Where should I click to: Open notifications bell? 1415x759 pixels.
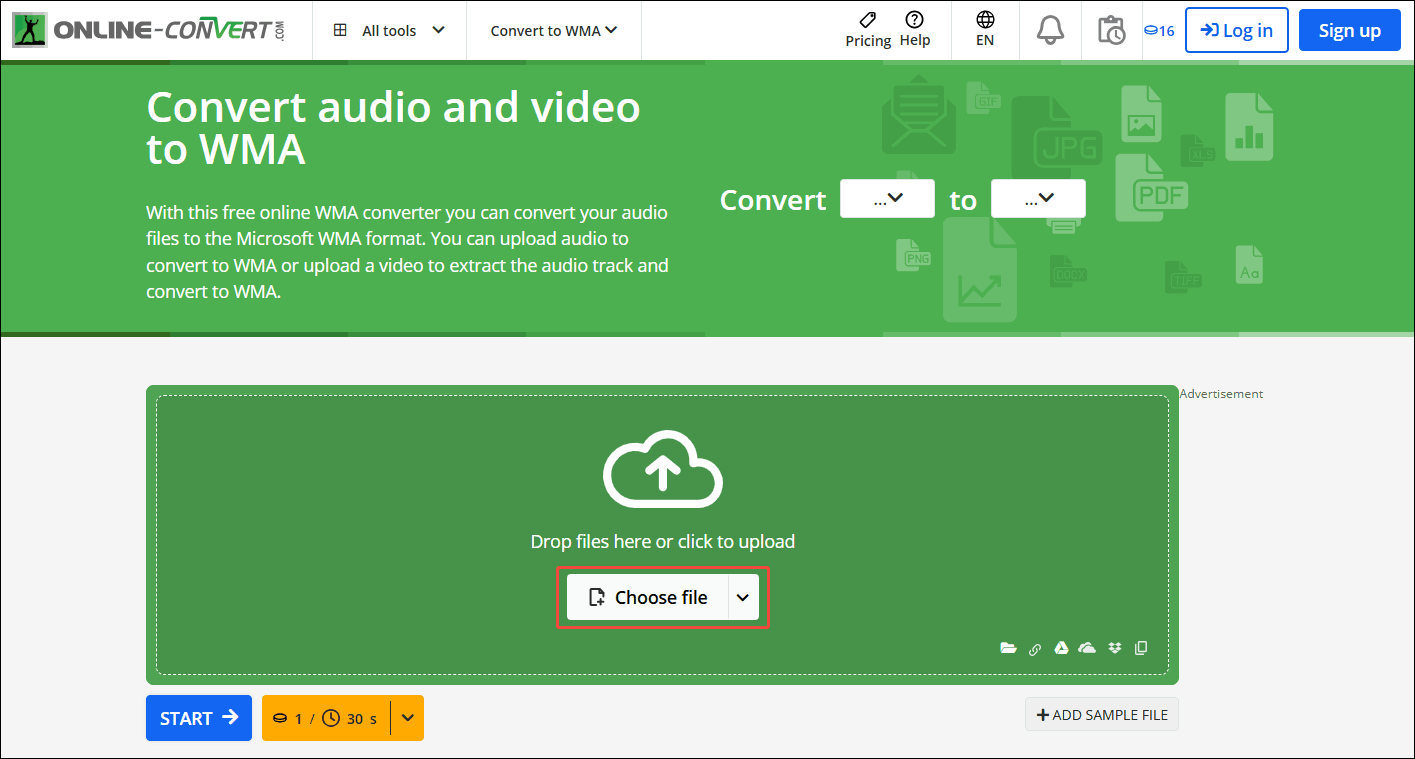pyautogui.click(x=1049, y=30)
